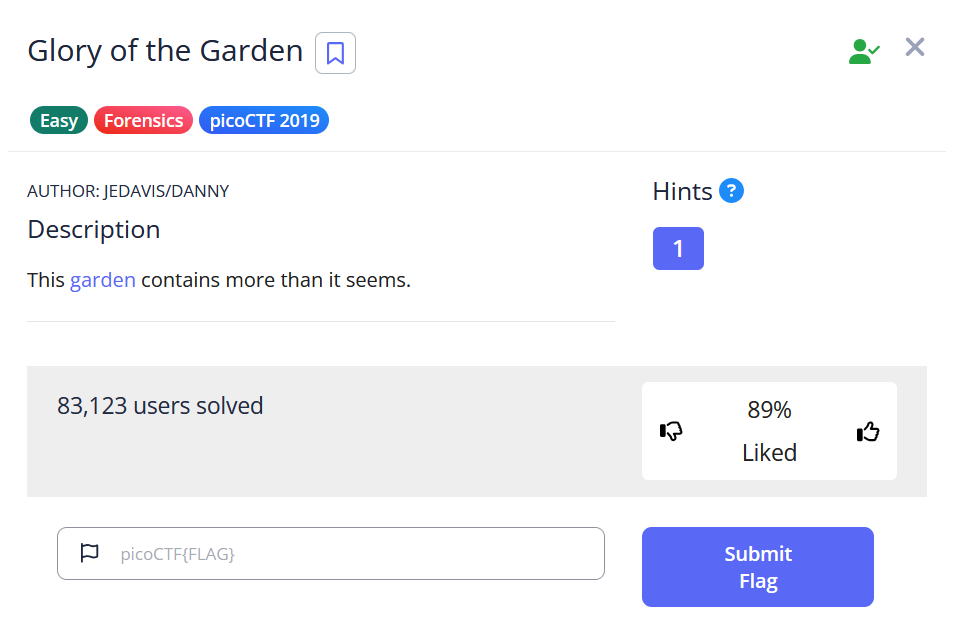
Task: Reveal hint number 1
Action: (678, 249)
